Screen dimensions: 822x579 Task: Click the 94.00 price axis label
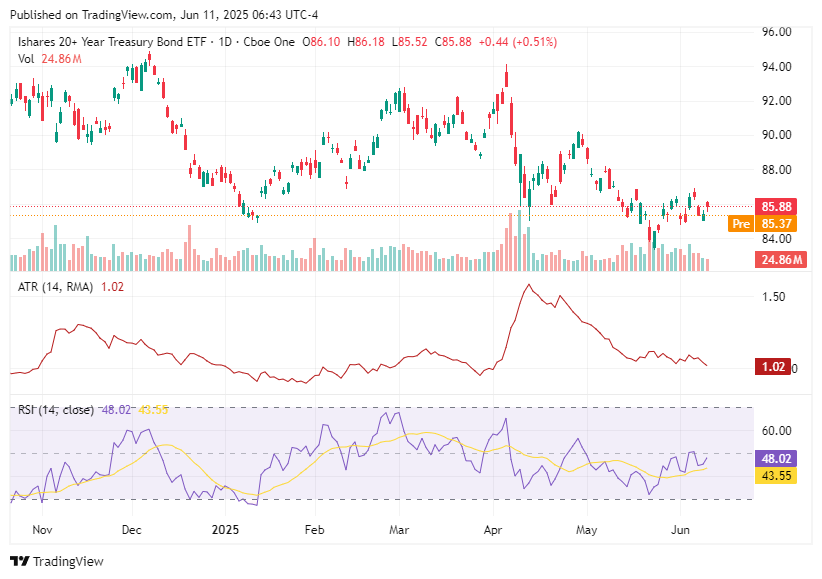776,67
